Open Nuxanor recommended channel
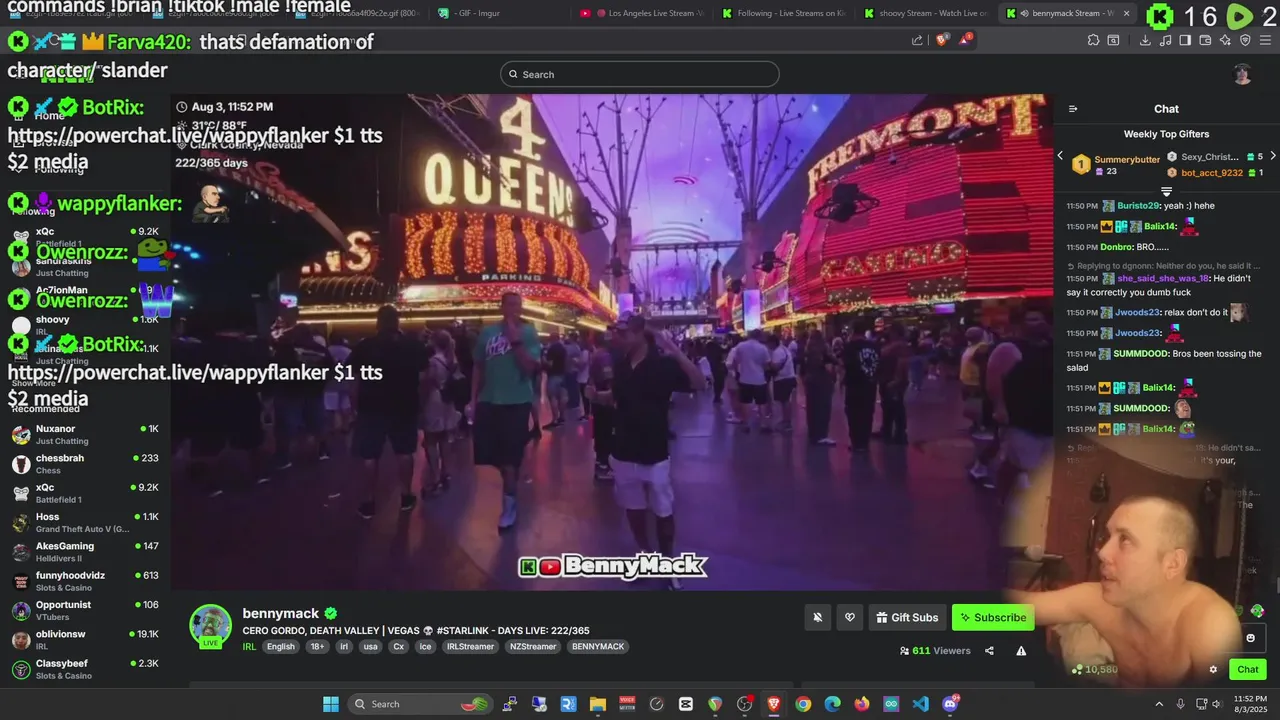 [x=85, y=434]
